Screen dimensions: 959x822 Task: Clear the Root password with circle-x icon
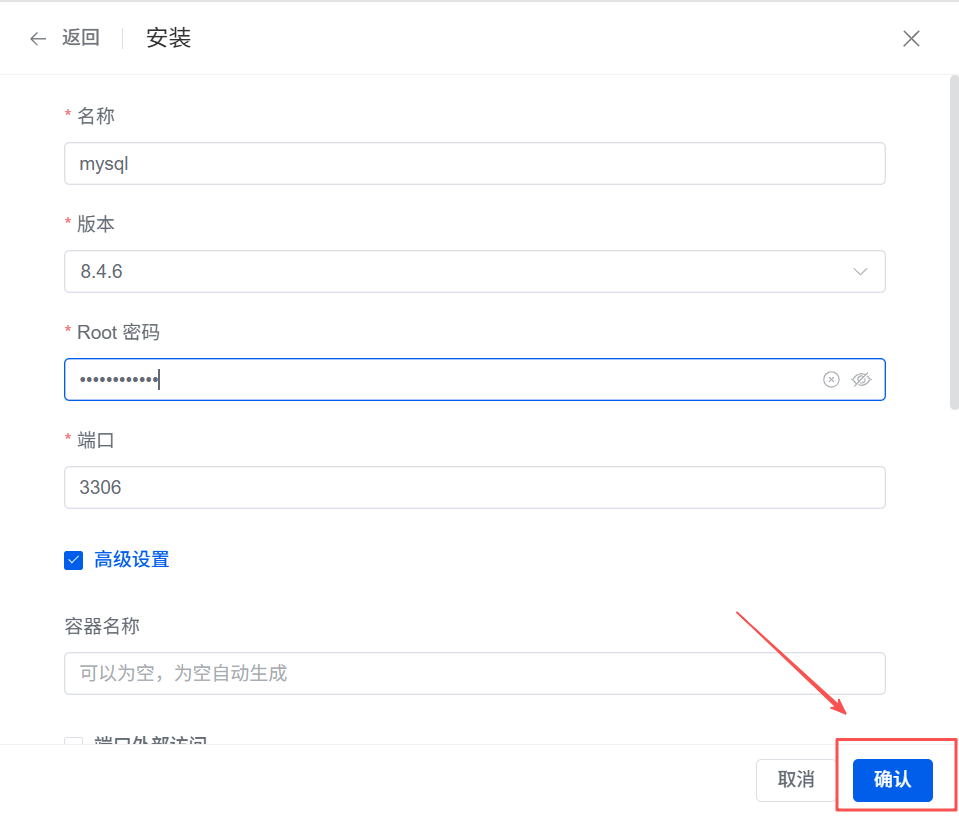pyautogui.click(x=831, y=380)
